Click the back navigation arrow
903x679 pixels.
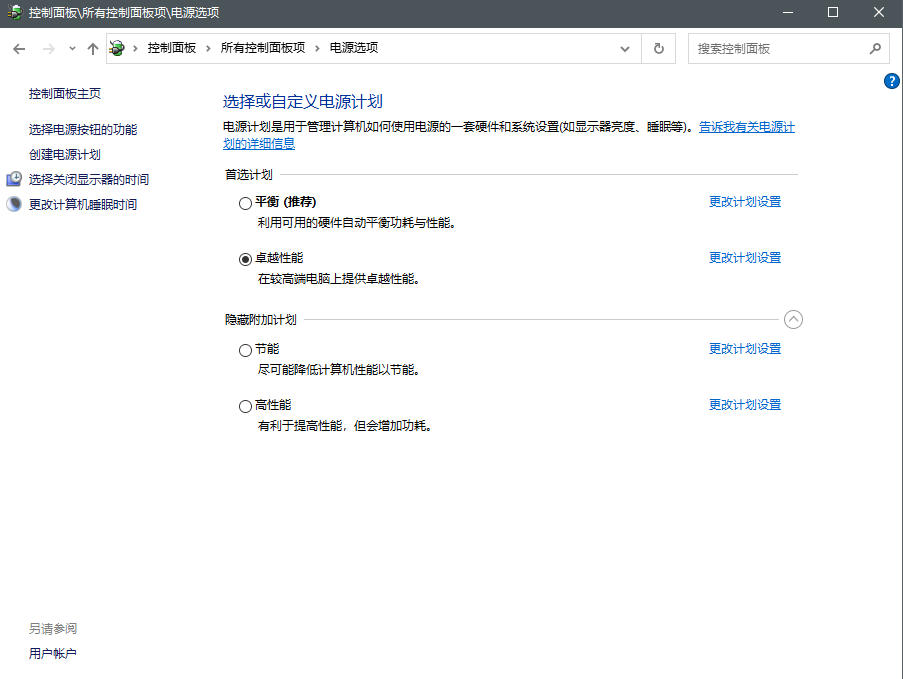19,48
